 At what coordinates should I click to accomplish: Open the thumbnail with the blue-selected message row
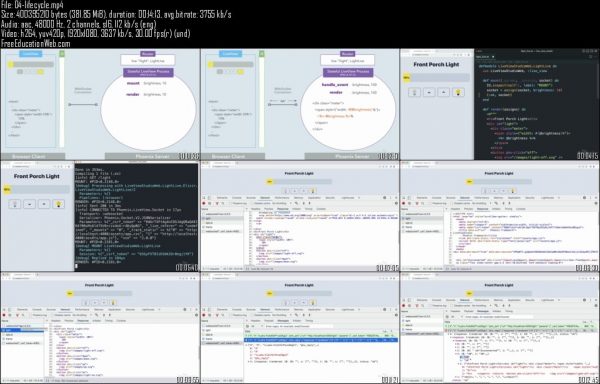(x=300, y=328)
